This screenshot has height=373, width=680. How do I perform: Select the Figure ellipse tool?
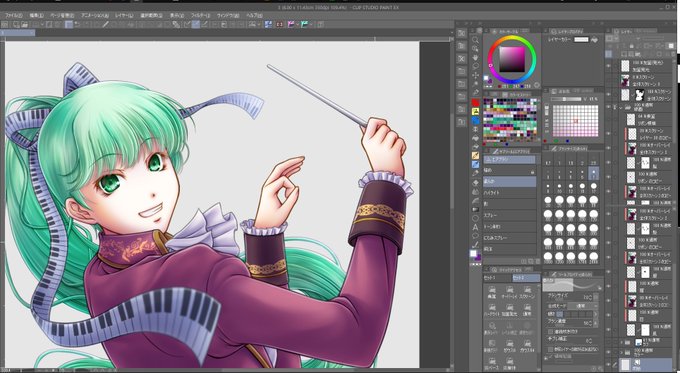click(475, 218)
